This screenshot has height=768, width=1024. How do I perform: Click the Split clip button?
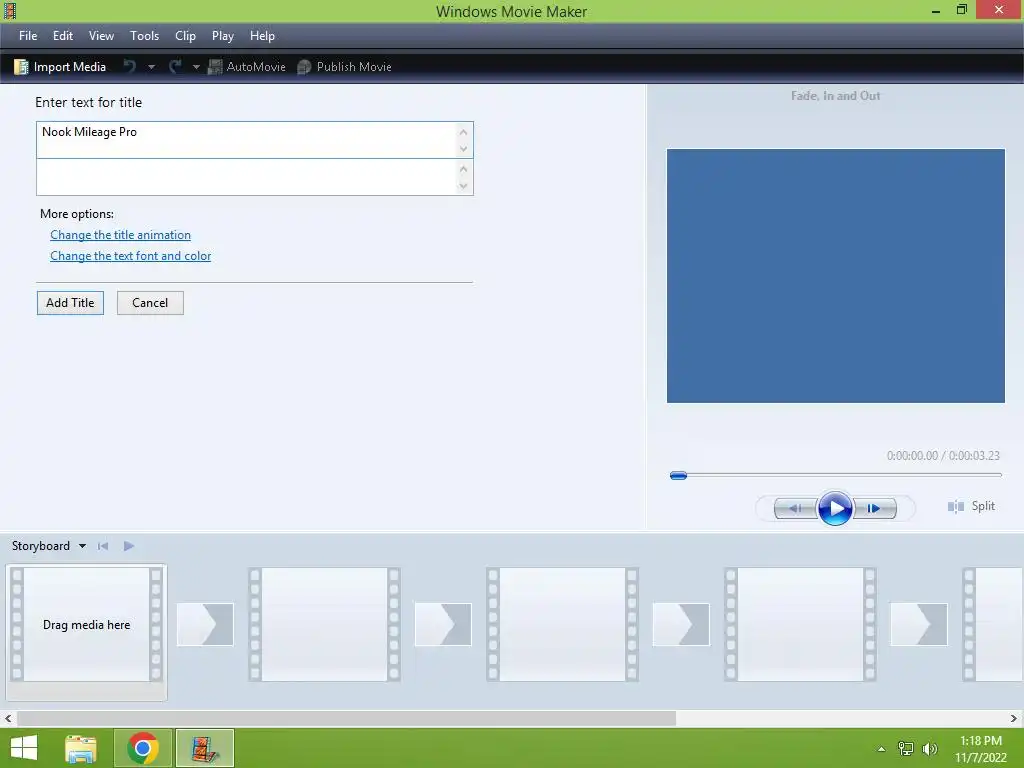point(971,506)
